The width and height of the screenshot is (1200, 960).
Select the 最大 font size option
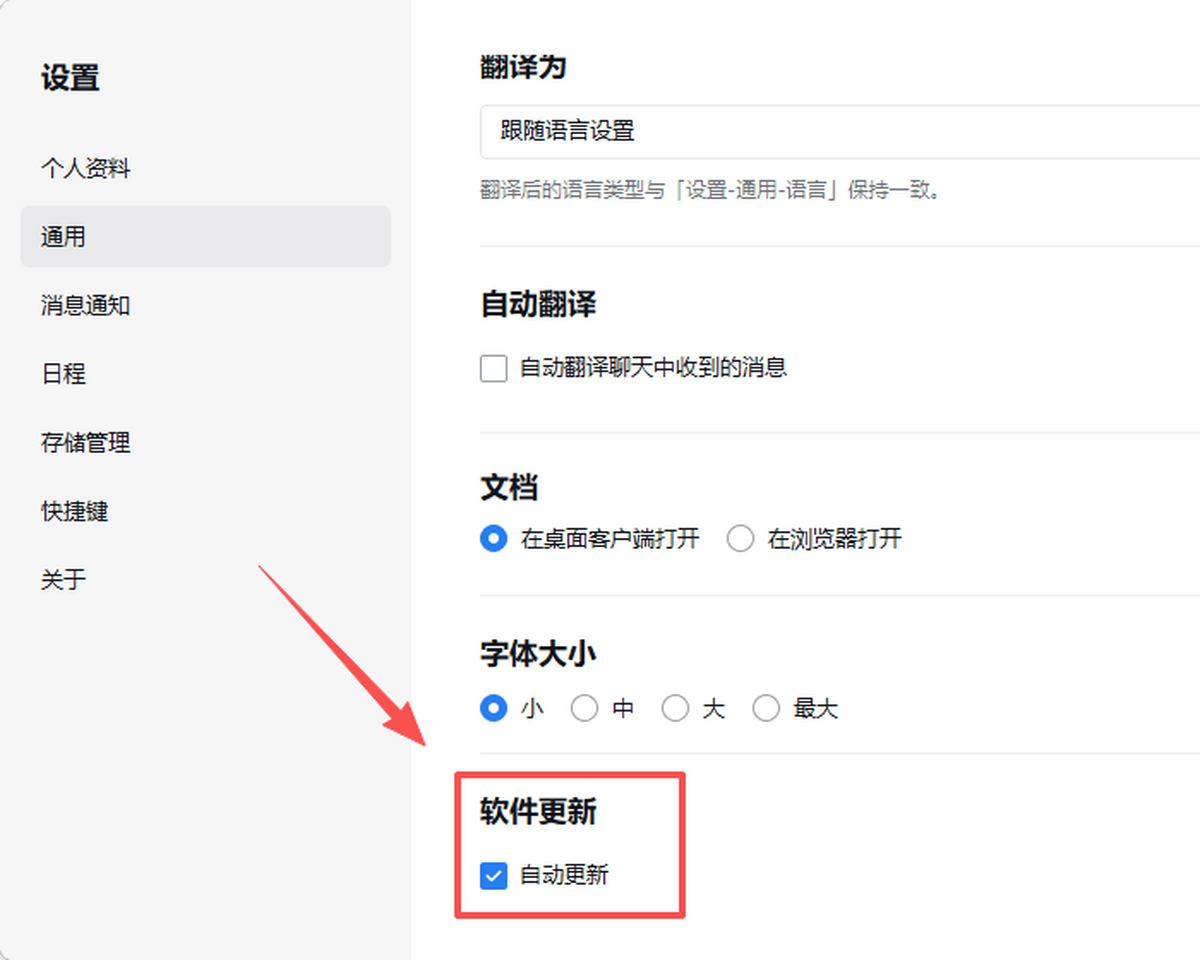766,708
